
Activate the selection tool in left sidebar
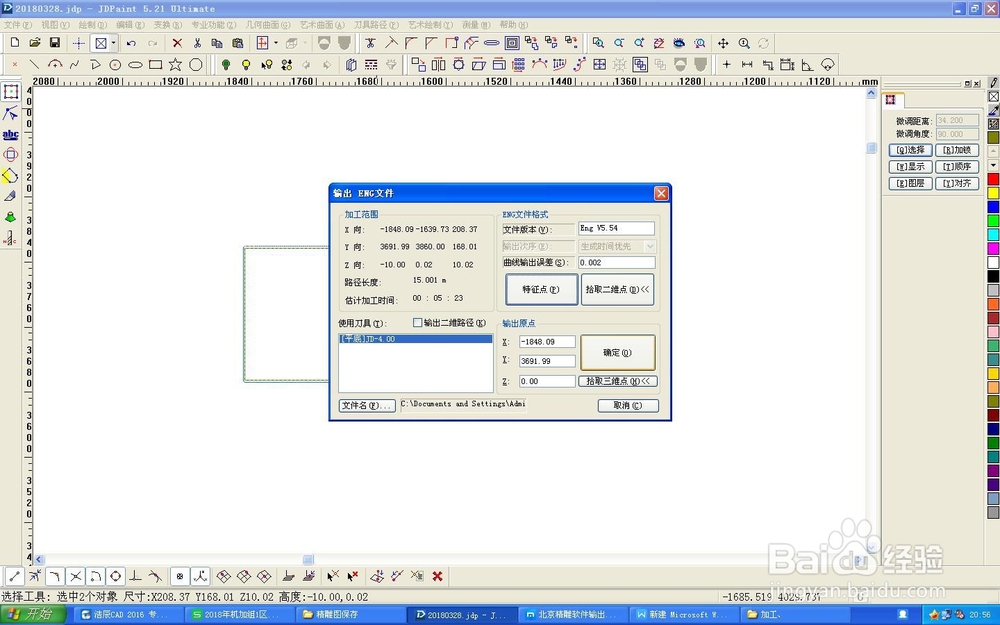coord(10,92)
